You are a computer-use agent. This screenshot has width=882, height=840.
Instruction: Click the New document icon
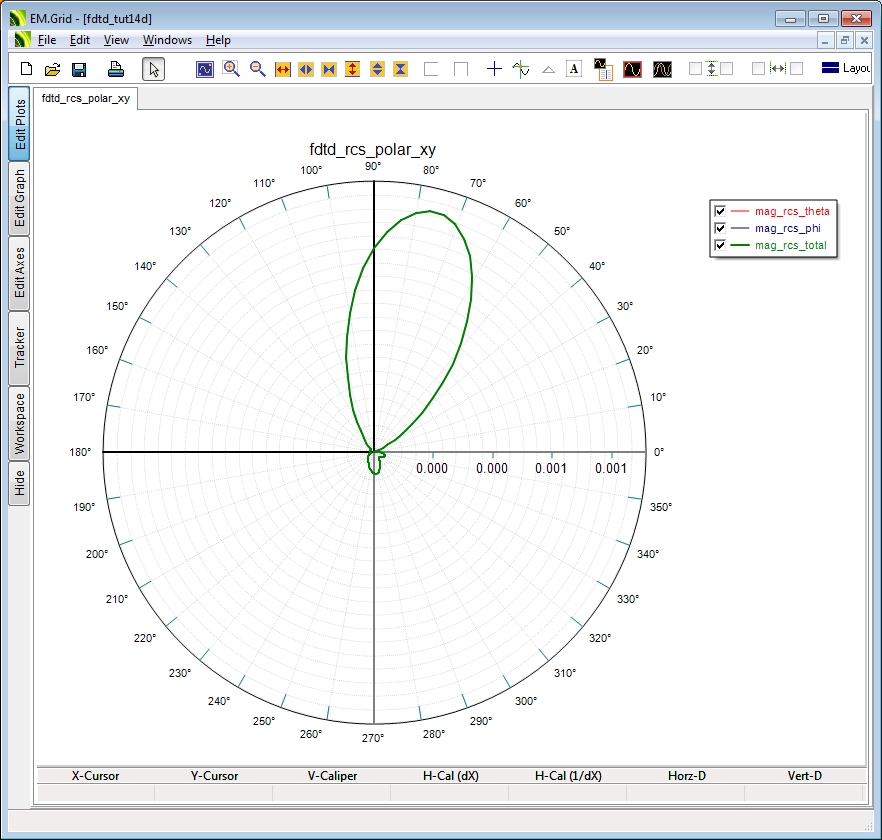tap(27, 69)
